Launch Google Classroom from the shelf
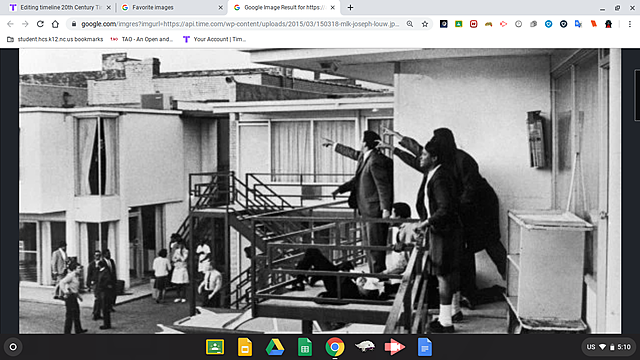This screenshot has height=360, width=640. click(x=215, y=347)
